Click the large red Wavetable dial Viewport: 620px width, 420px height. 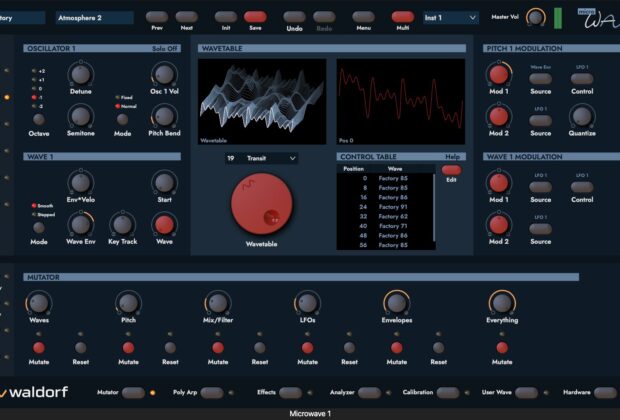tap(261, 204)
